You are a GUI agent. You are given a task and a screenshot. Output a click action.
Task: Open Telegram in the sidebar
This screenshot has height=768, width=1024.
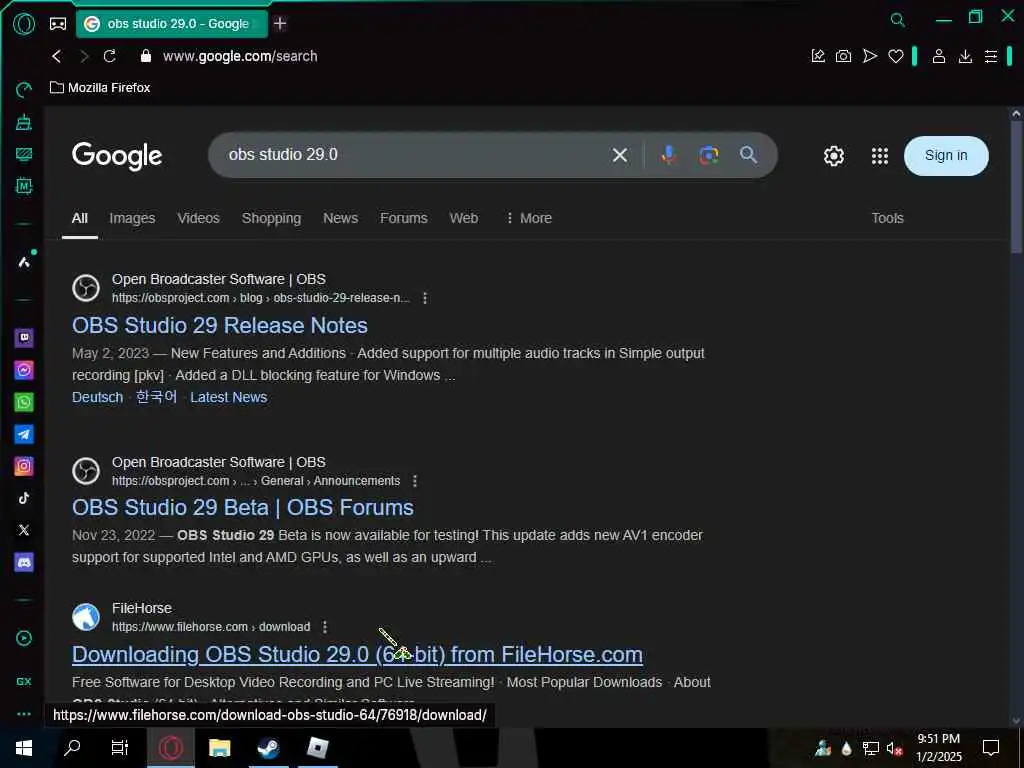[24, 434]
